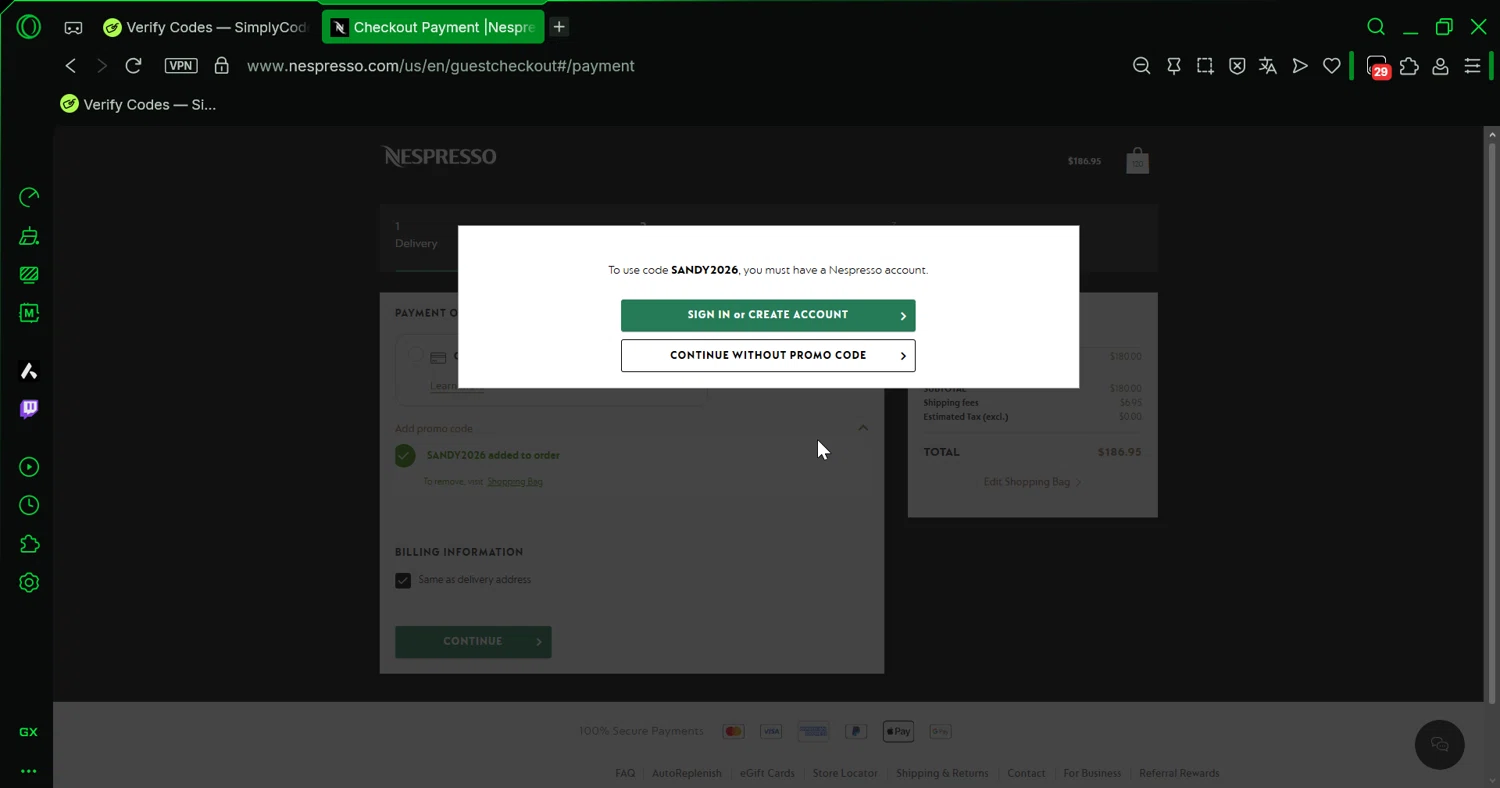Go back to the previous page
The width and height of the screenshot is (1500, 788).
pyautogui.click(x=70, y=66)
